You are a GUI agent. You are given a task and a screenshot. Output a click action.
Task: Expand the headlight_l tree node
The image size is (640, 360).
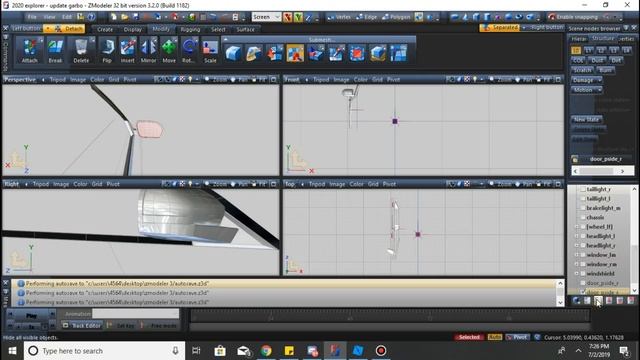click(x=577, y=236)
